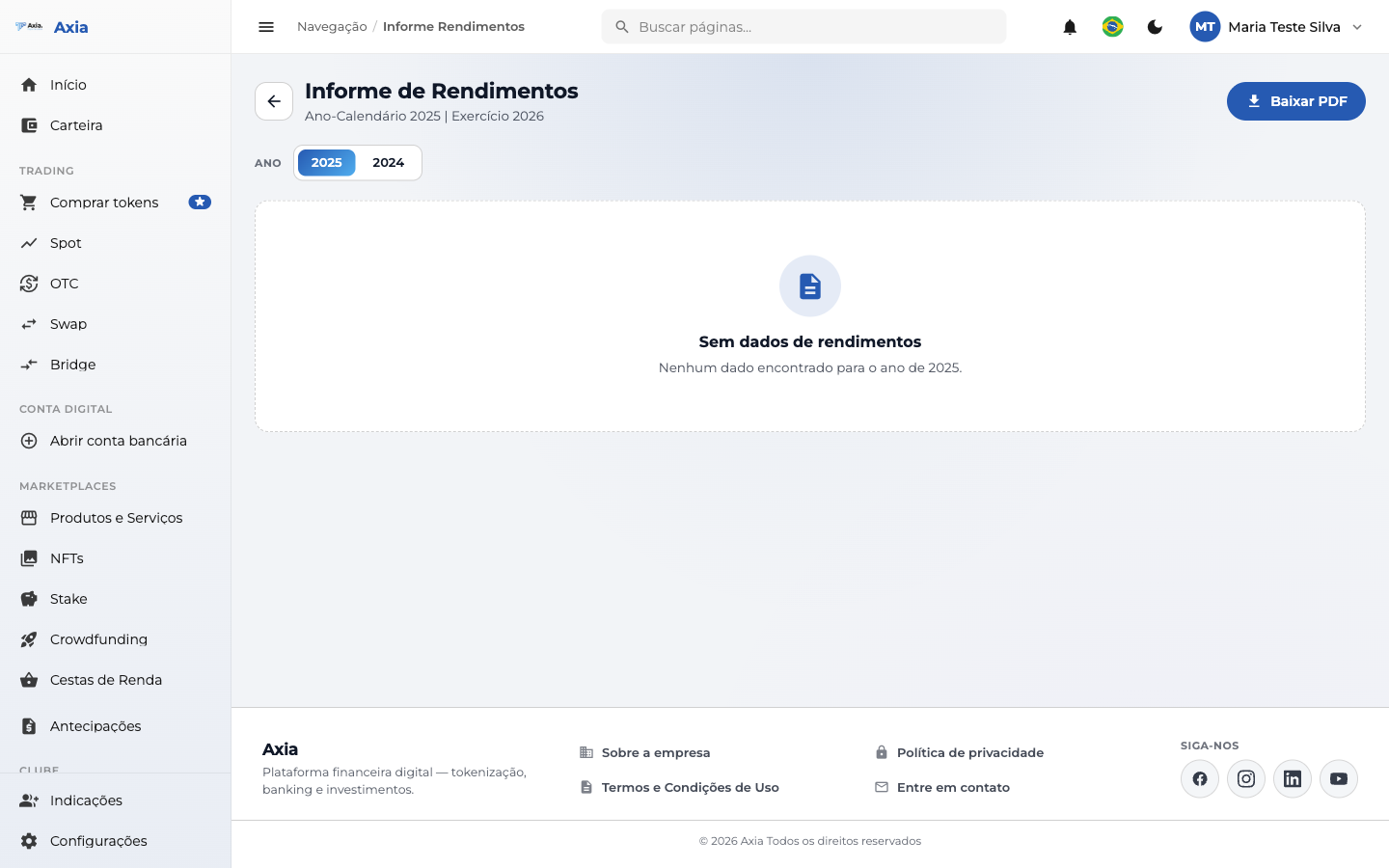
Task: Open OTC trading page
Action: click(x=116, y=284)
